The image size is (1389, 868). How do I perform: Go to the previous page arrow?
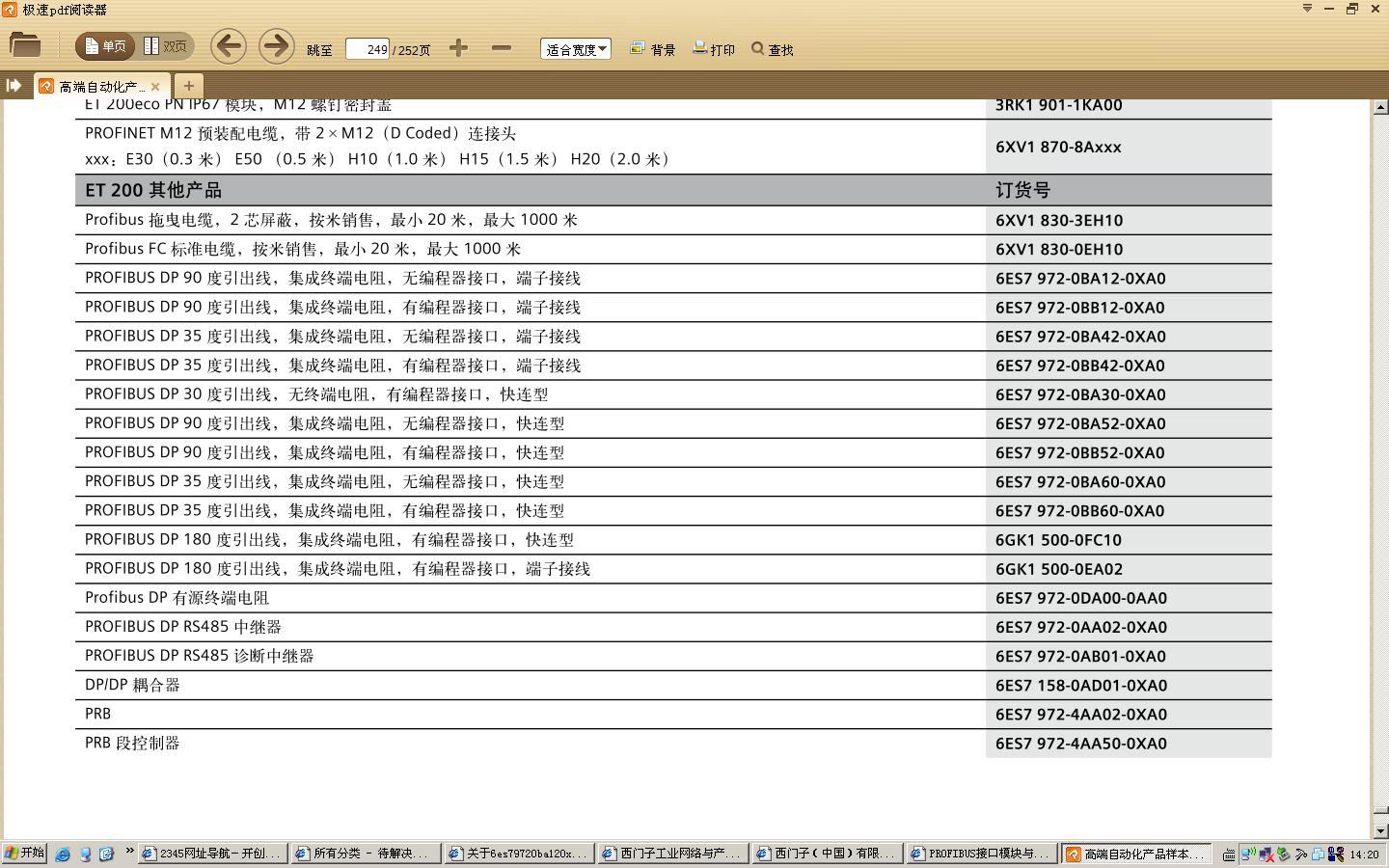click(x=229, y=46)
